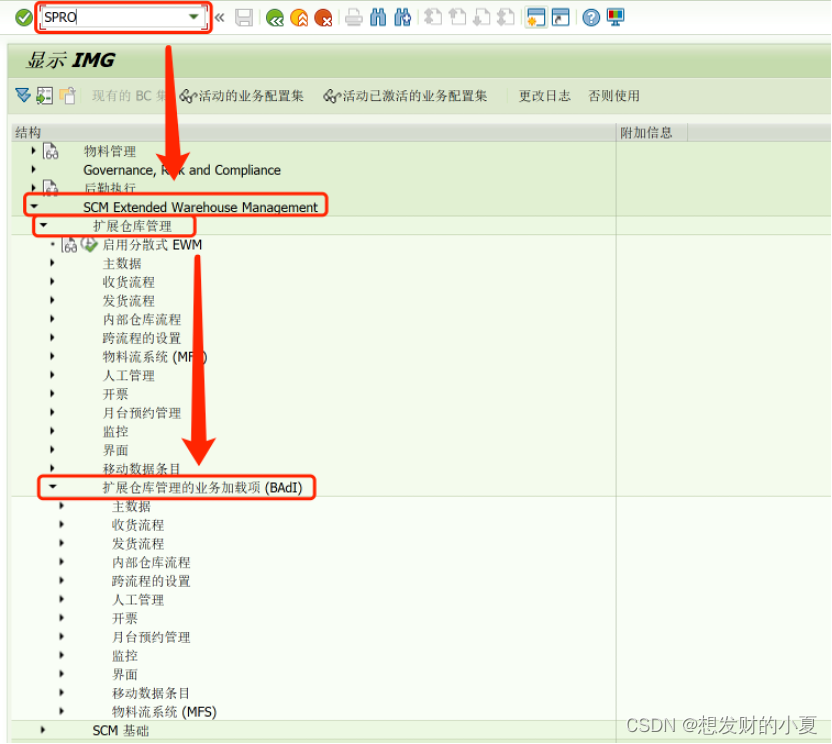
Task: Expand the SCM 基础 node
Action: [x=43, y=730]
